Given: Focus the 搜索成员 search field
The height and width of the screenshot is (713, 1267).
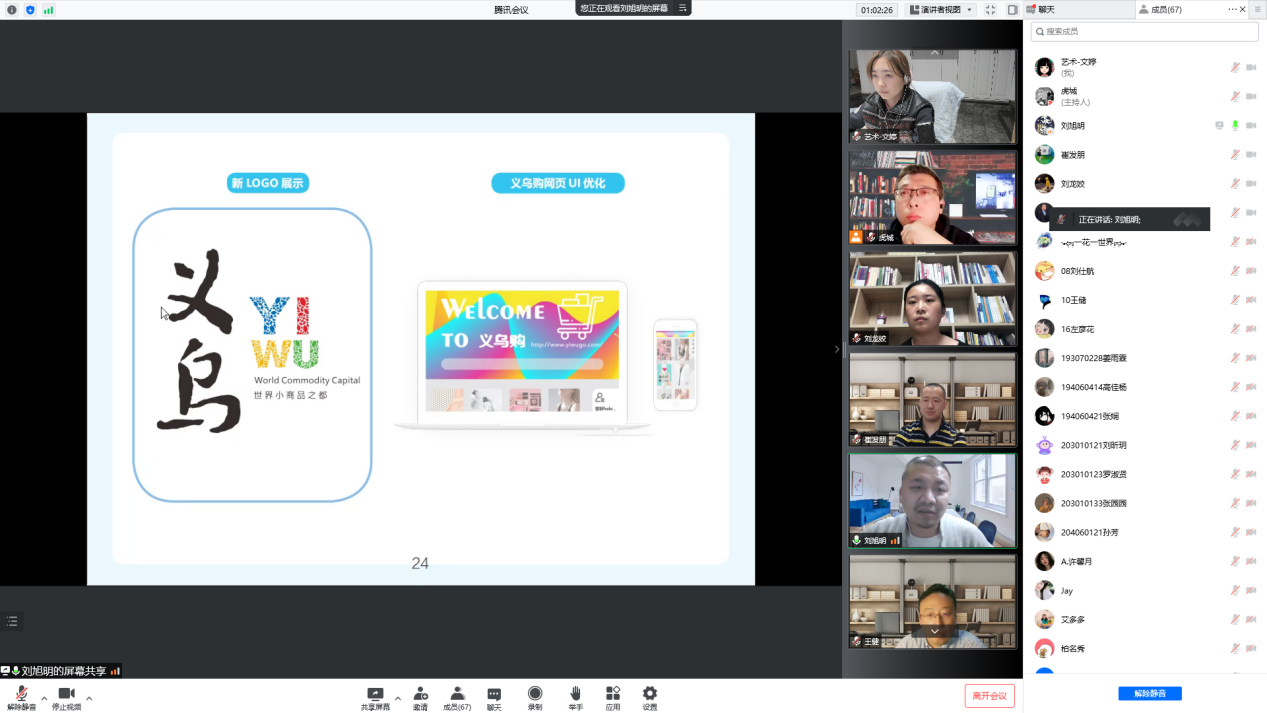Looking at the screenshot, I should [1144, 32].
